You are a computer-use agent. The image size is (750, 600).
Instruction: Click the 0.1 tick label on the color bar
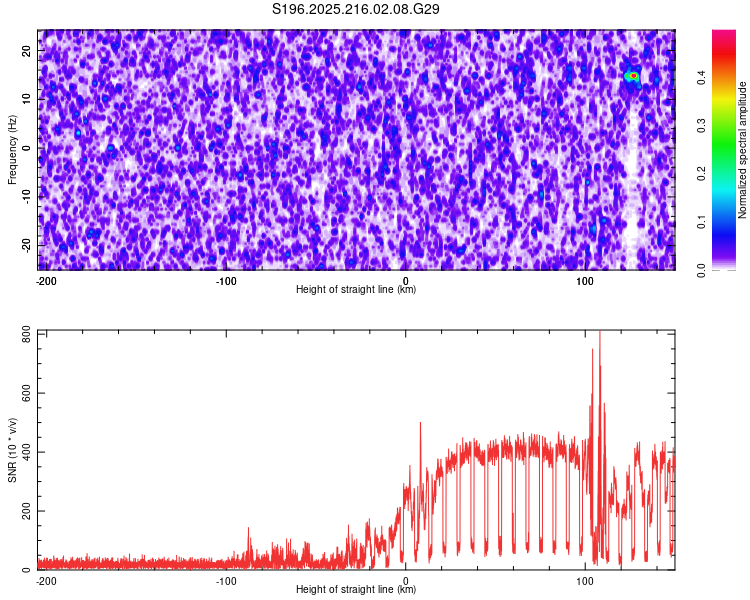(701, 222)
